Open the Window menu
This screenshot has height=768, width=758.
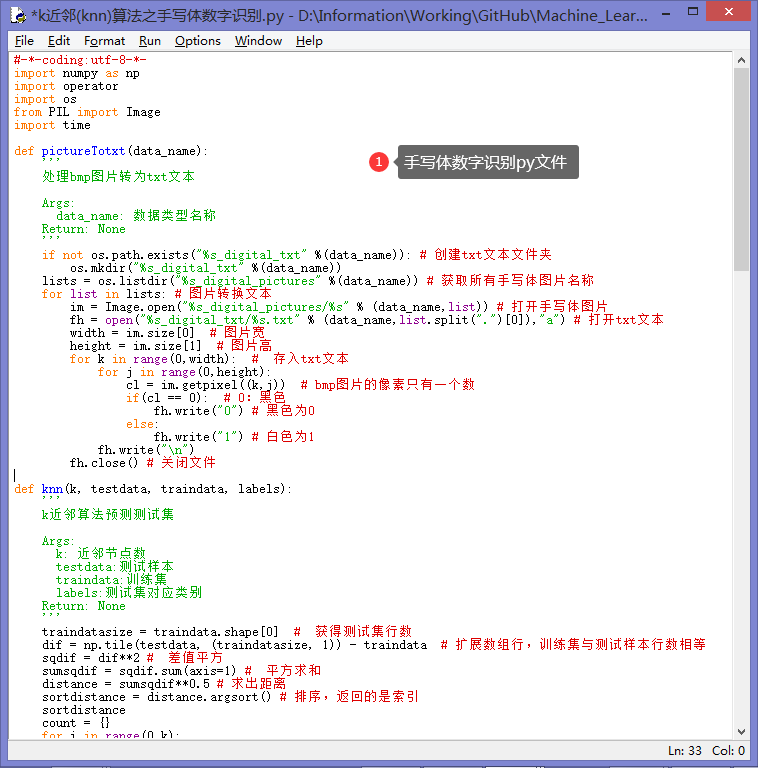(x=258, y=41)
